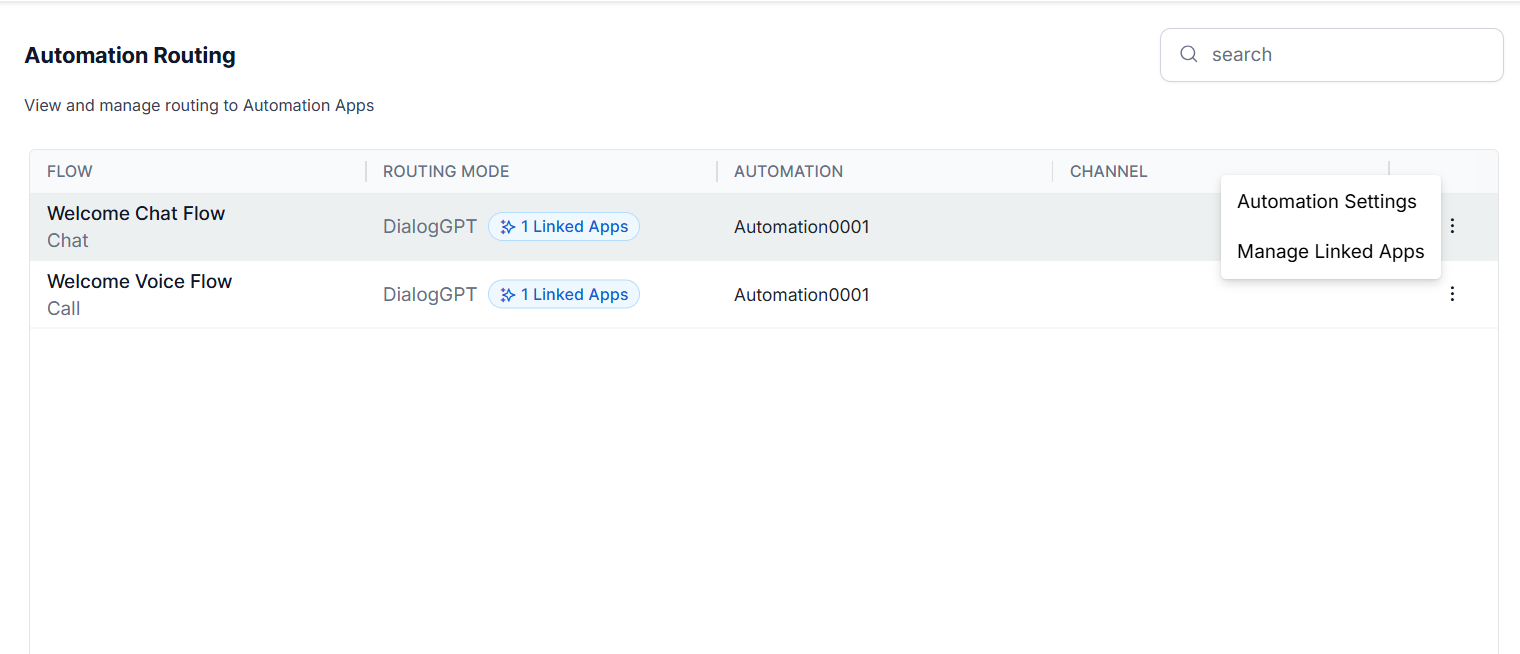Click DialogGPT in the Welcome Chat Flow row

pyautogui.click(x=430, y=227)
